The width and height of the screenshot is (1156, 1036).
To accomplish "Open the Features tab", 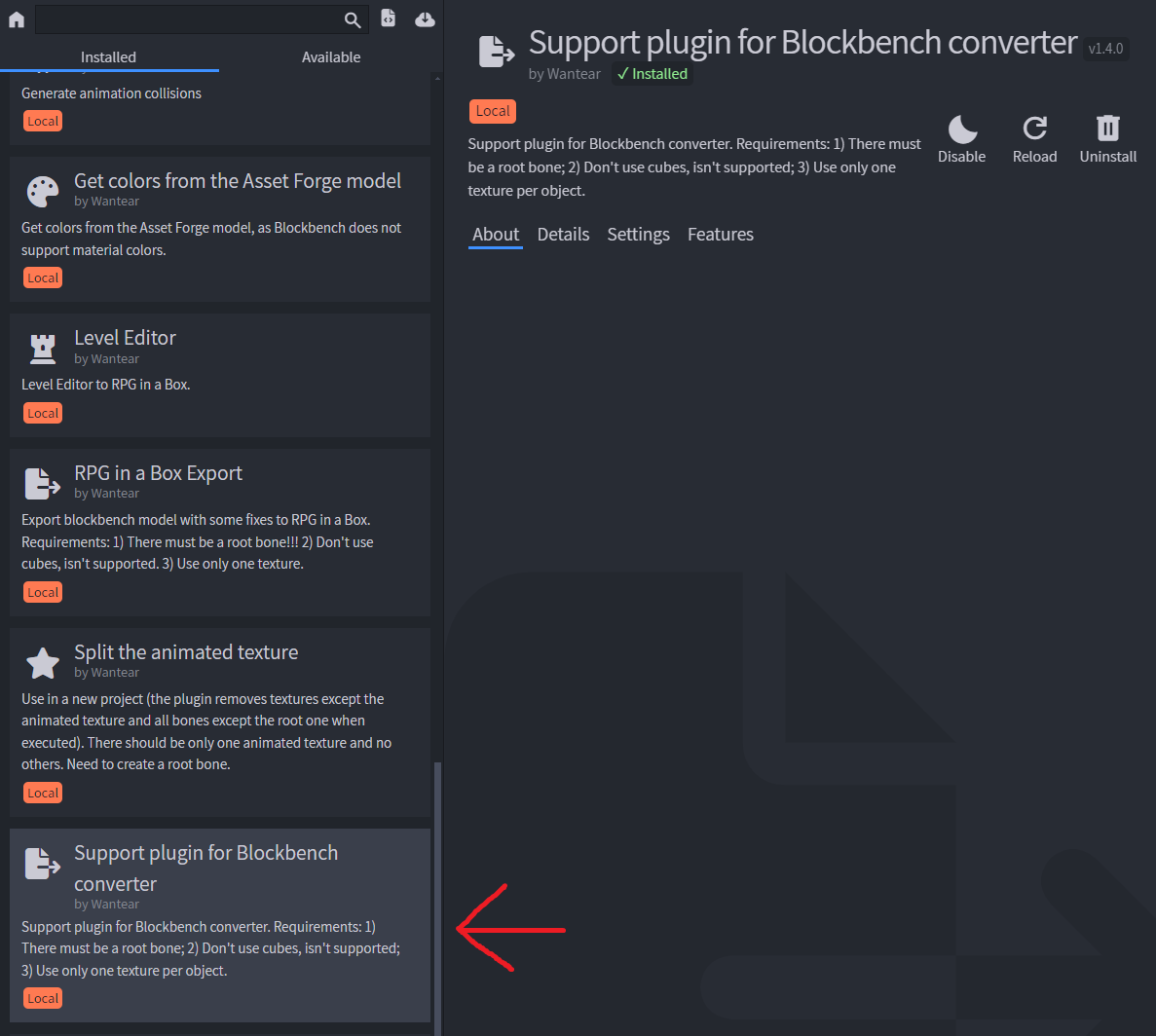I will pos(721,235).
